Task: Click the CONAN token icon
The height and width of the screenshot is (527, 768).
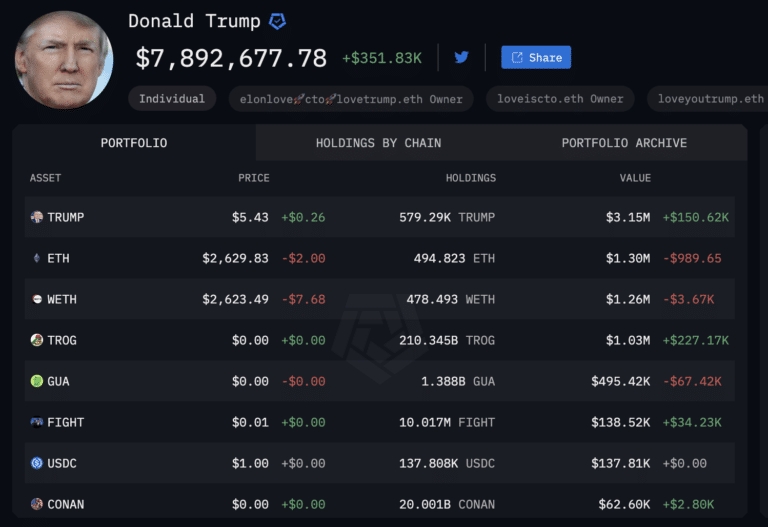Action: [37, 504]
